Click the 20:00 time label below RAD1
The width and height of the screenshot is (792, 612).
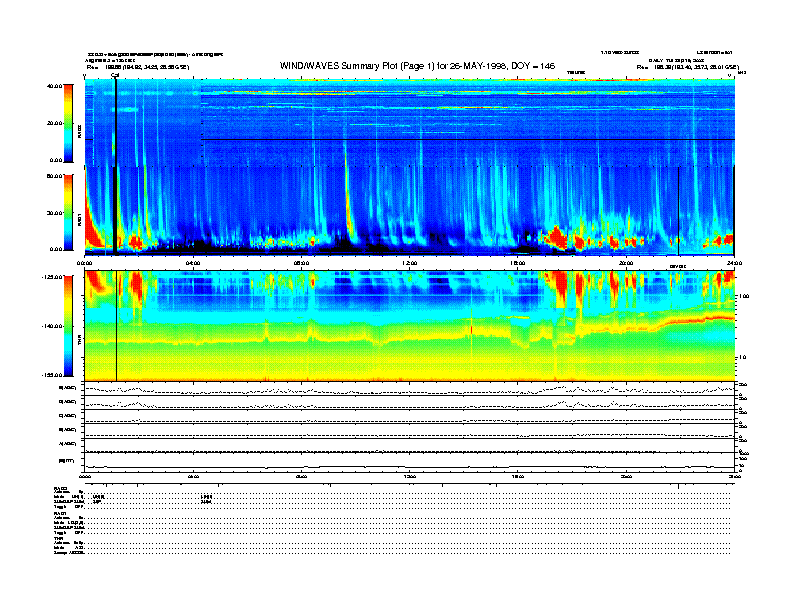[x=626, y=263]
